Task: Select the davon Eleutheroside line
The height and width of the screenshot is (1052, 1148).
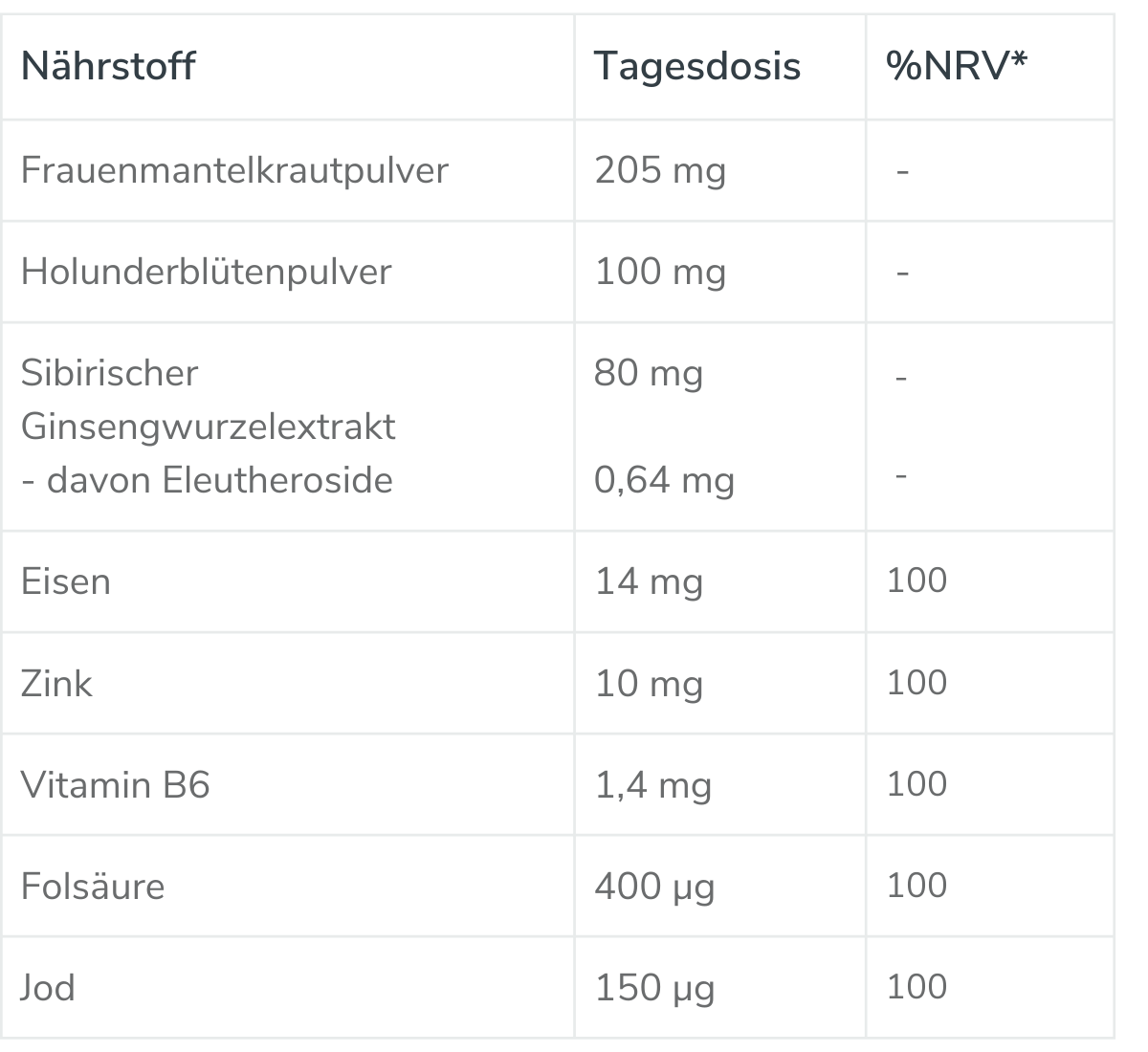Action: point(207,479)
